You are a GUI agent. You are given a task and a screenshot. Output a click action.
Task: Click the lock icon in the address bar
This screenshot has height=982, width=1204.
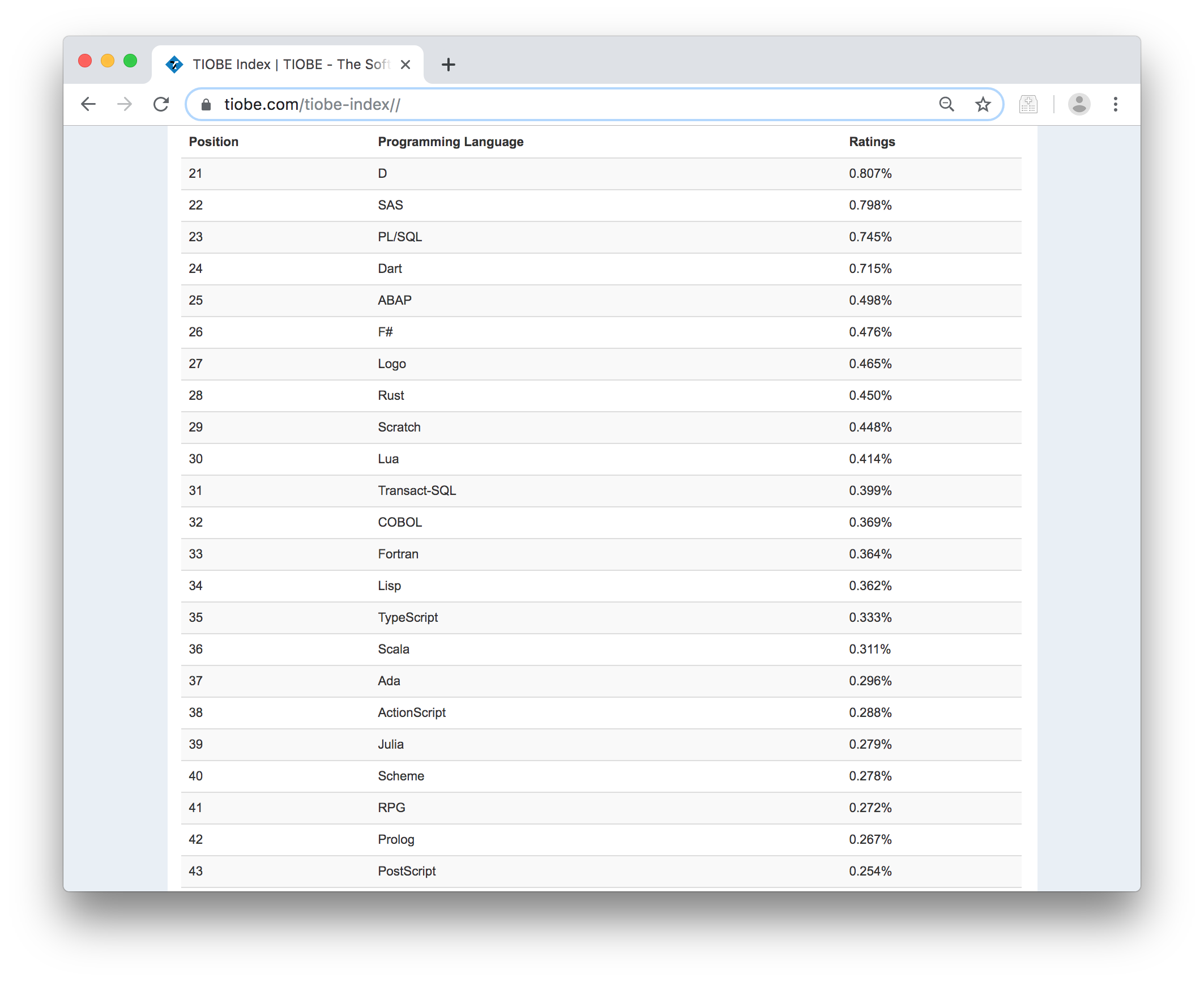[206, 105]
